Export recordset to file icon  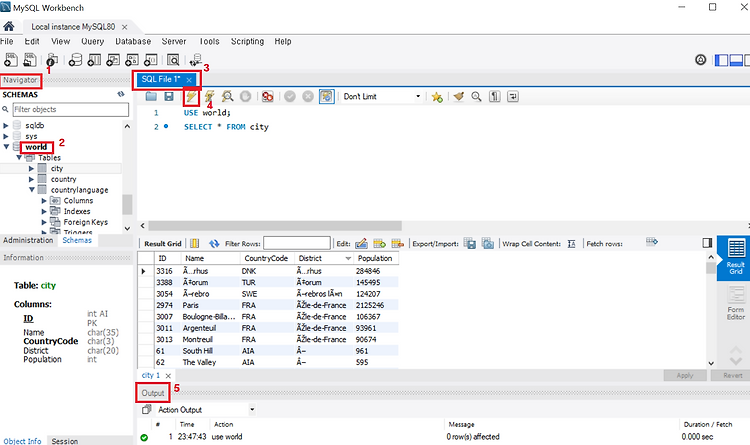tap(470, 244)
